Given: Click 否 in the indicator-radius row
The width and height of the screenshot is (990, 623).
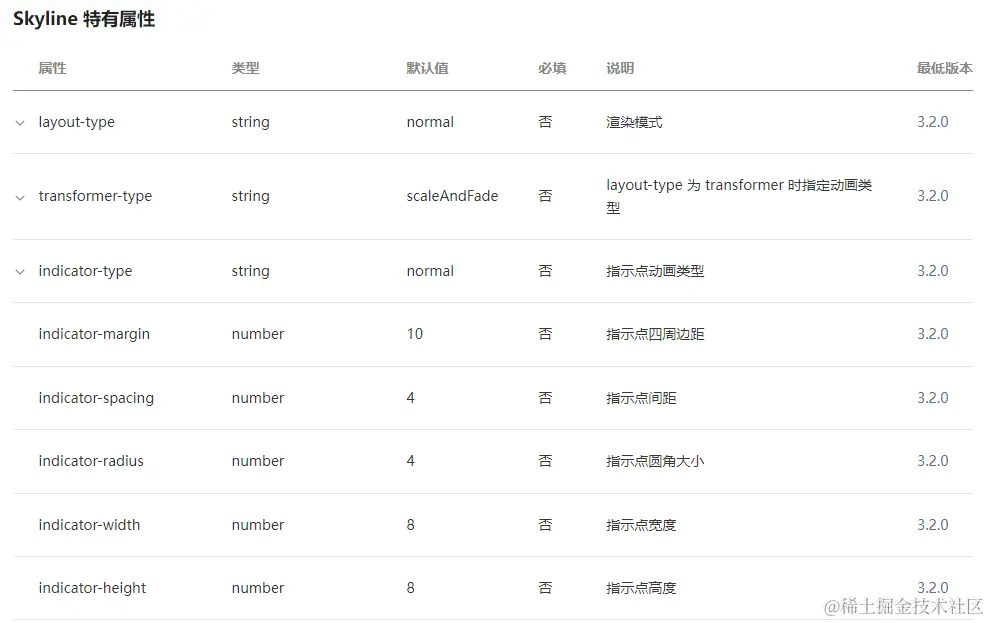Looking at the screenshot, I should [546, 461].
